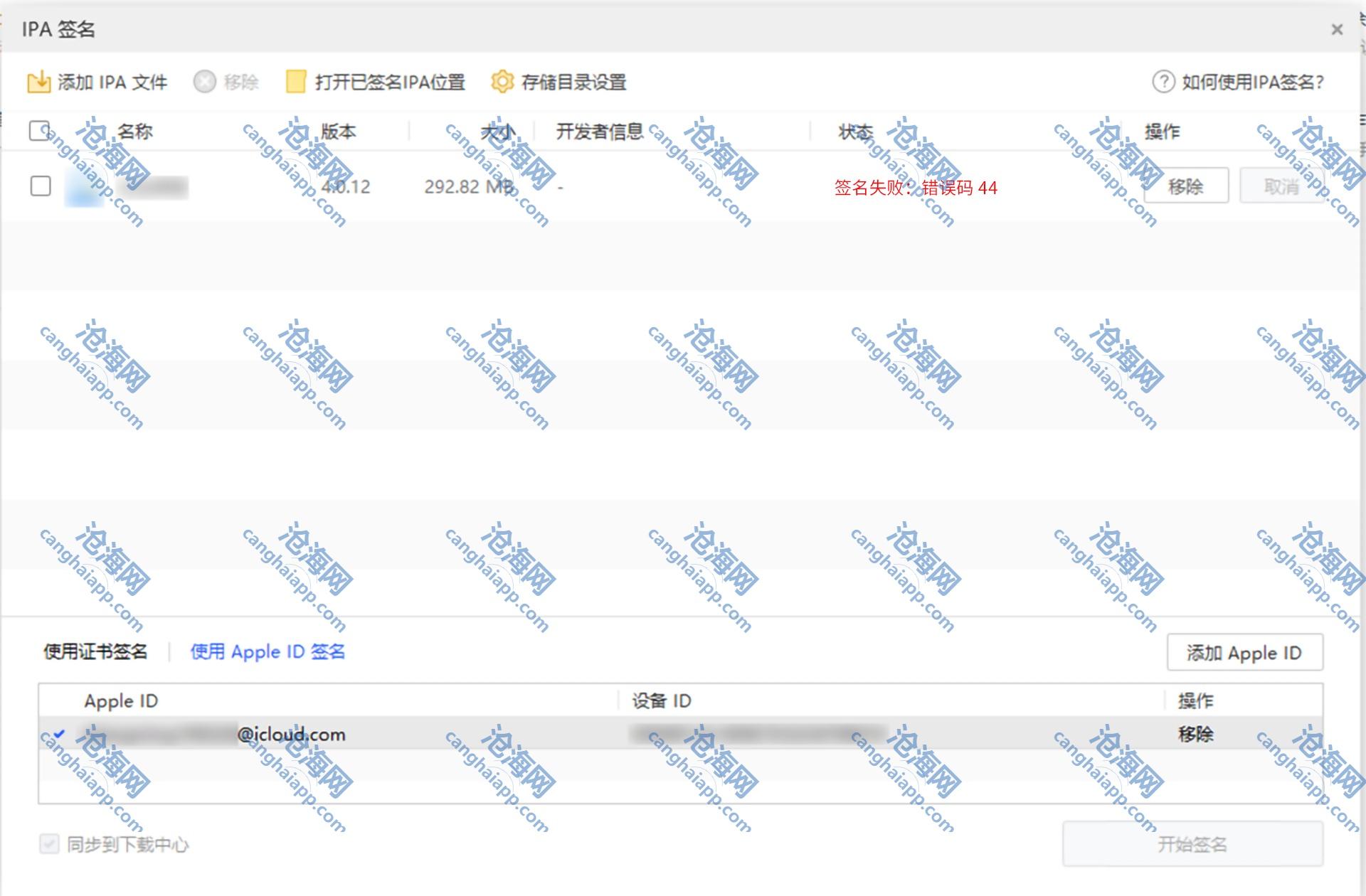The image size is (1366, 896).
Task: Remove the iCloud Apple ID account
Action: point(1195,734)
